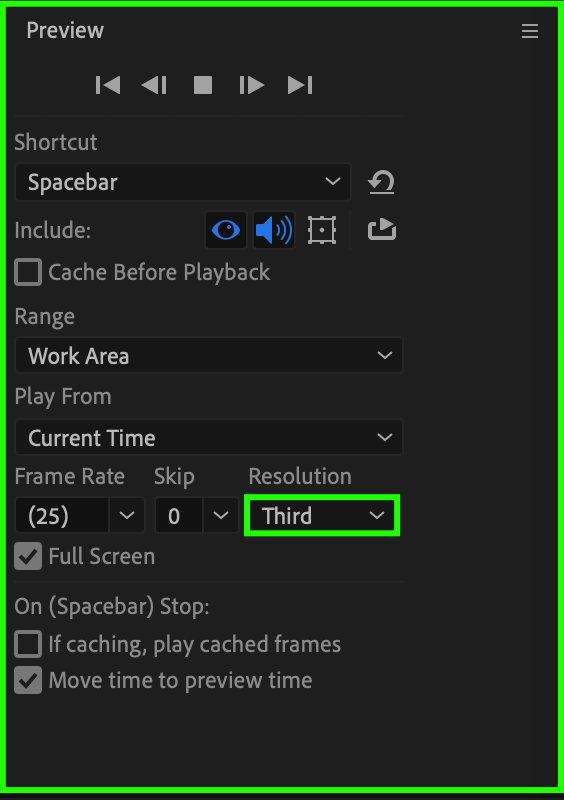Open the Work Area range dropdown
The height and width of the screenshot is (800, 564).
(209, 355)
